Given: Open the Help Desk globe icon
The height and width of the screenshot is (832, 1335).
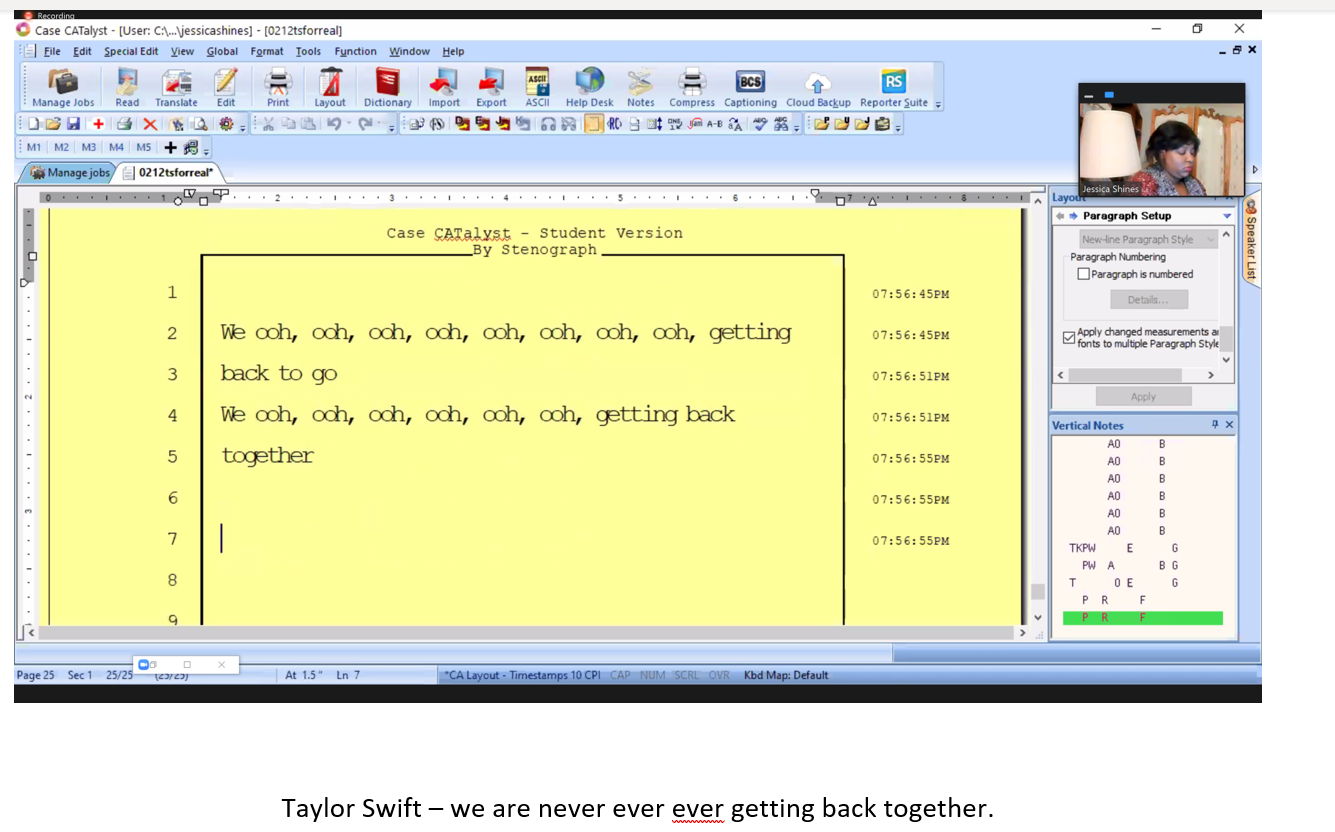Looking at the screenshot, I should coord(590,88).
